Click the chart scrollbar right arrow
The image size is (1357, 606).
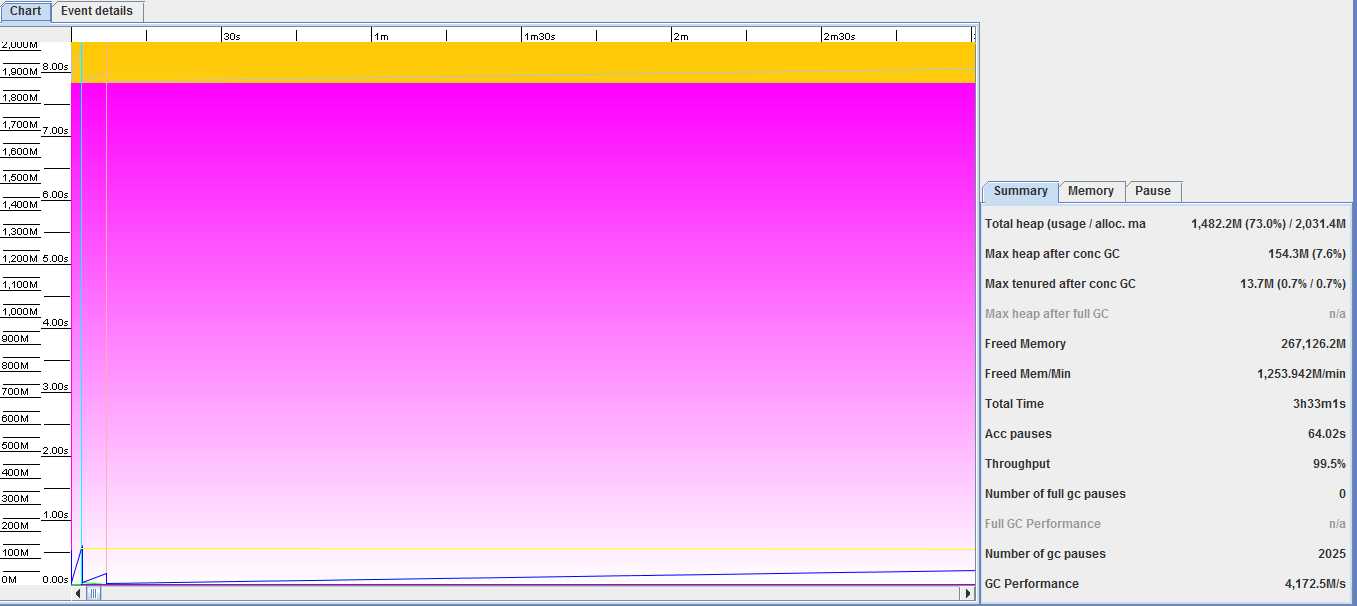(x=967, y=593)
